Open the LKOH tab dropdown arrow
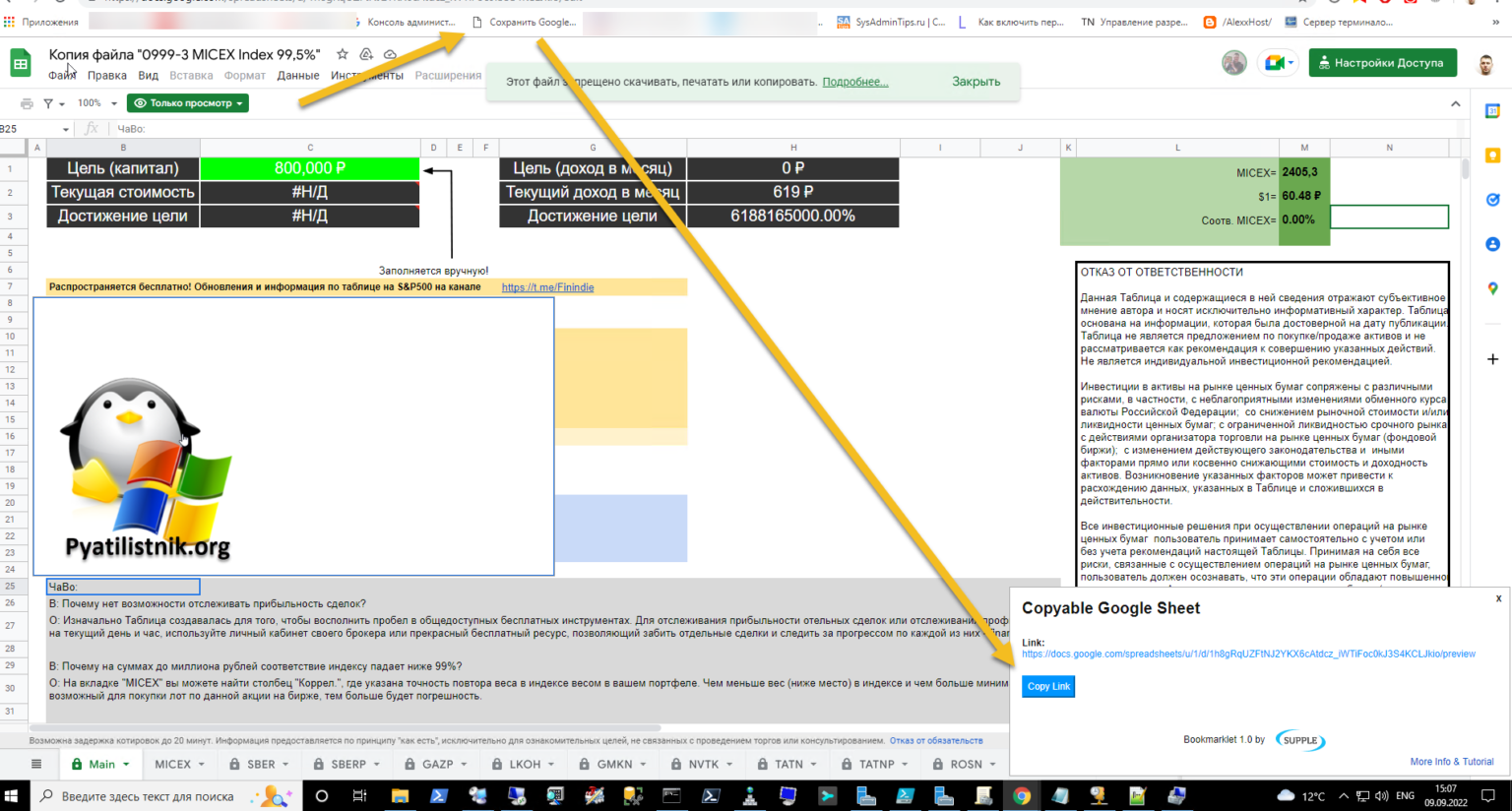 (x=551, y=764)
